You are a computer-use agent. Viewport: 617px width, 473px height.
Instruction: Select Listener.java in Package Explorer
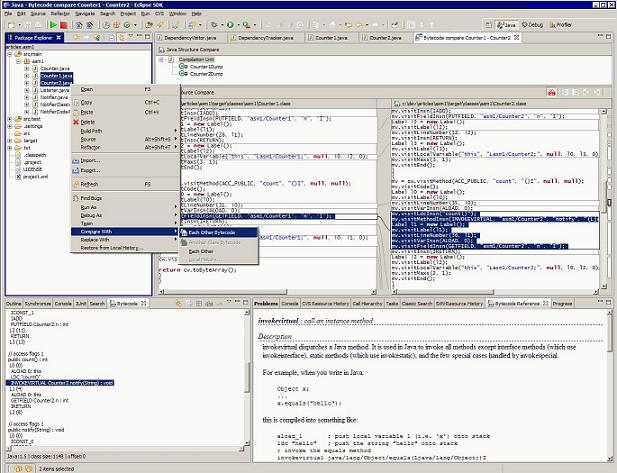point(55,90)
